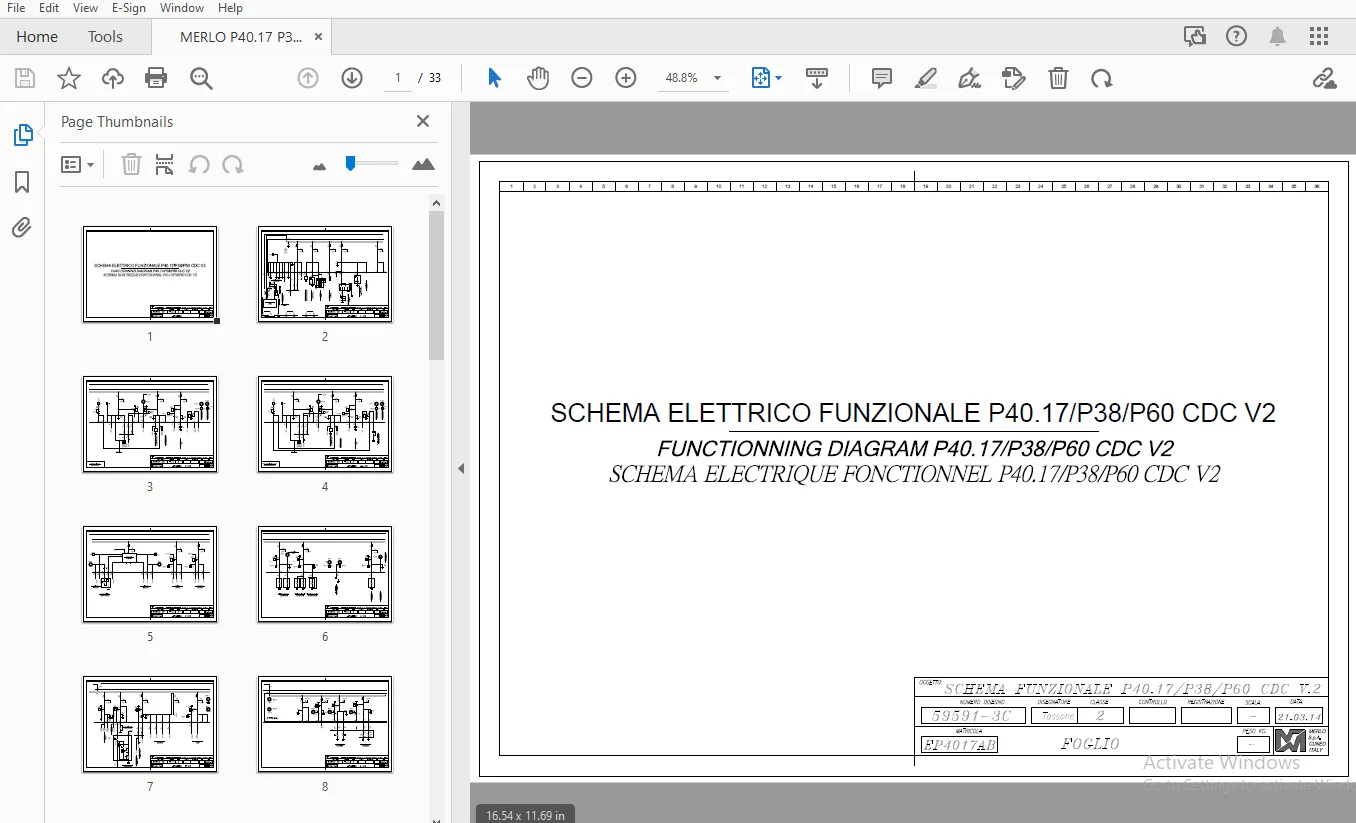Screen dimensions: 1356x823
Task: Select page 1 thumbnail
Action: click(x=150, y=274)
